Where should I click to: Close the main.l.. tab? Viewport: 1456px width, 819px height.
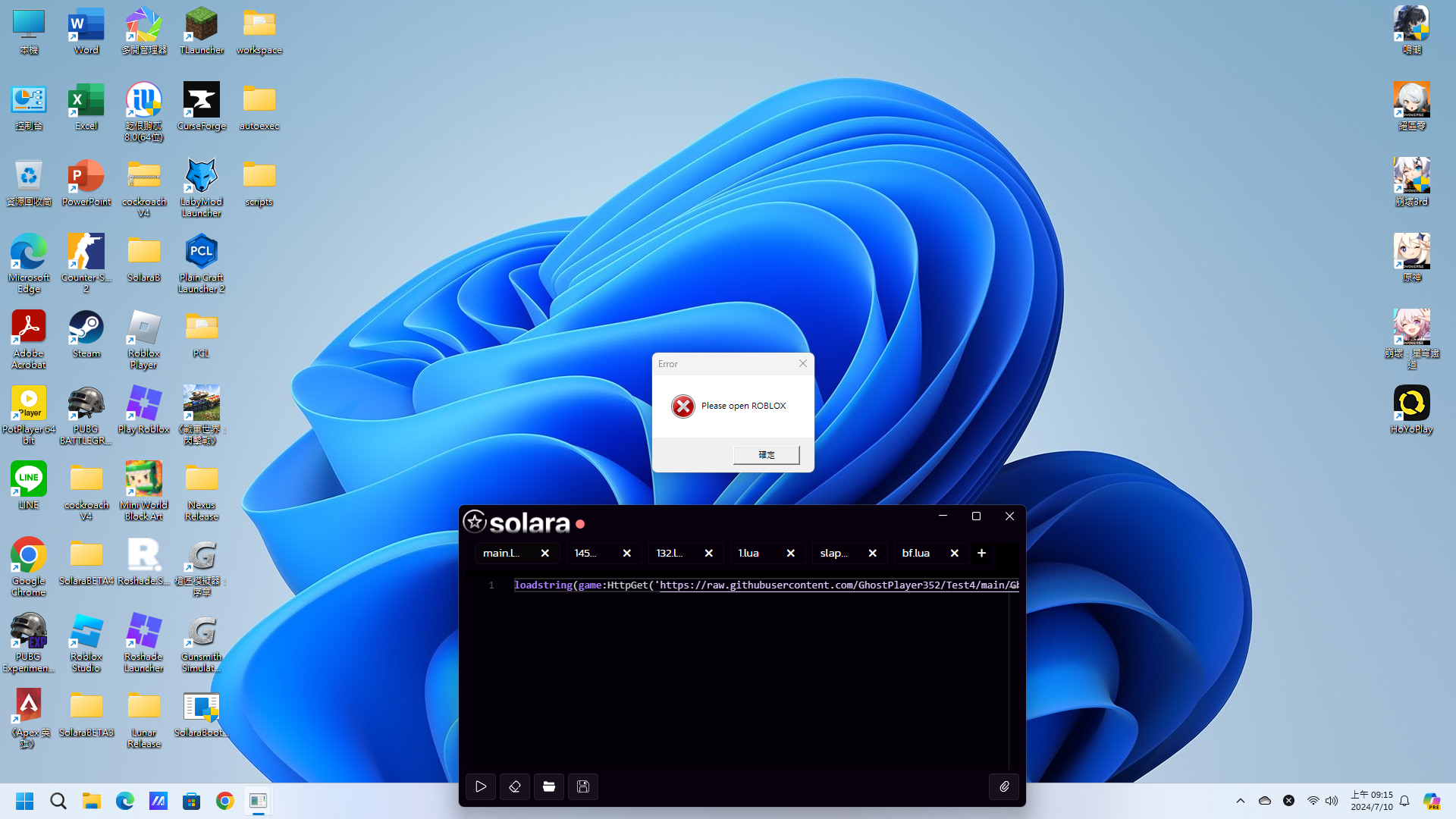point(545,553)
